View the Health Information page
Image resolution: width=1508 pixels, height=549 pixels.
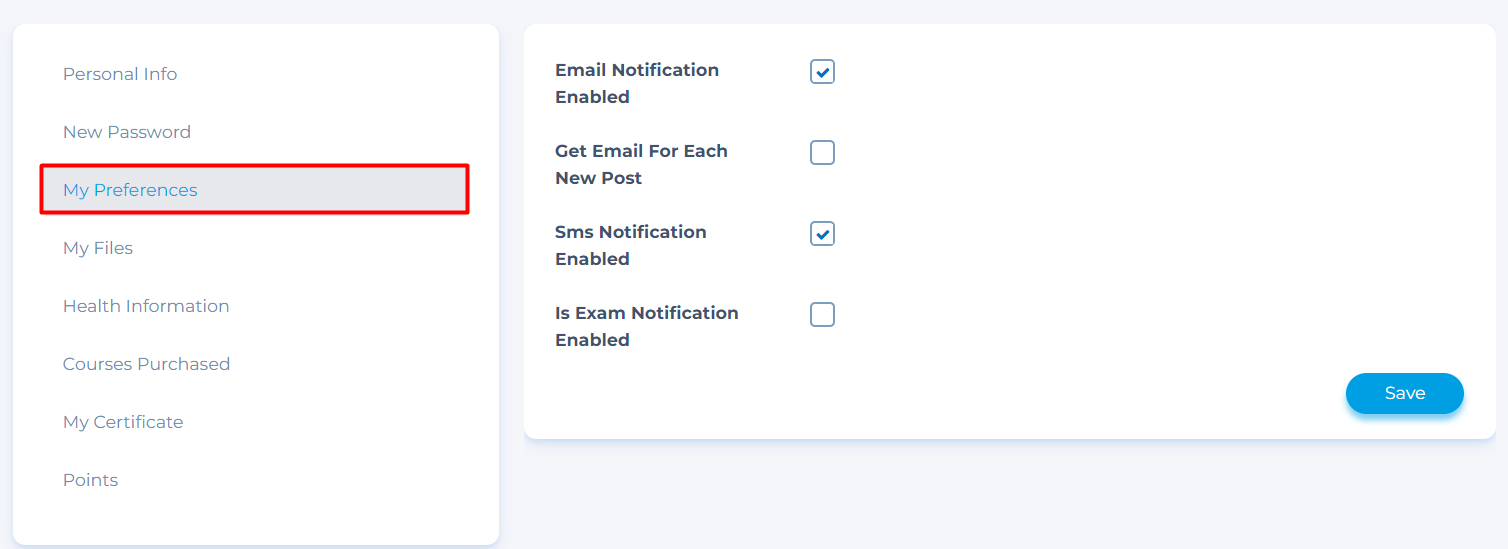coord(146,306)
